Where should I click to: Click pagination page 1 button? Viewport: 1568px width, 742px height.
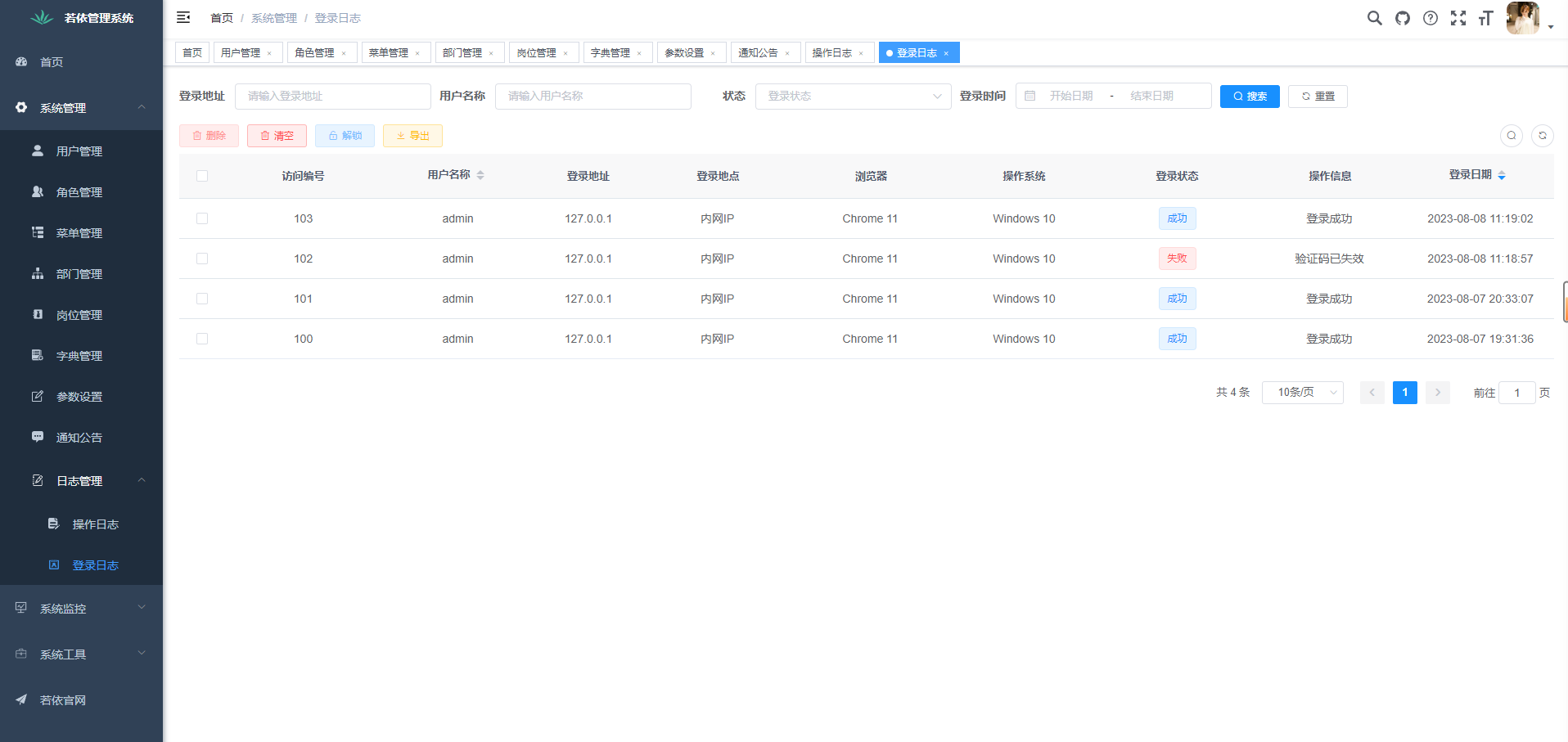pyautogui.click(x=1405, y=393)
